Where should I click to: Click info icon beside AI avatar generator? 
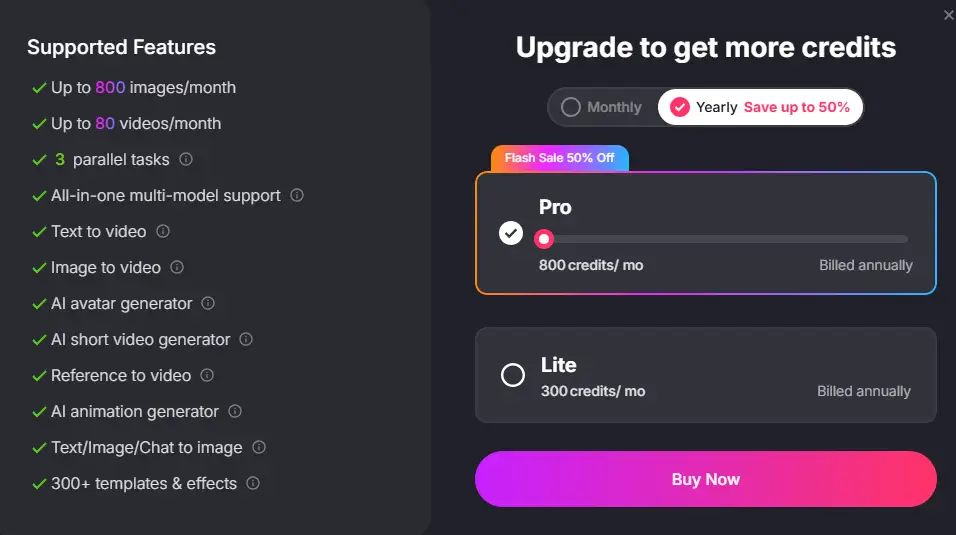click(208, 303)
